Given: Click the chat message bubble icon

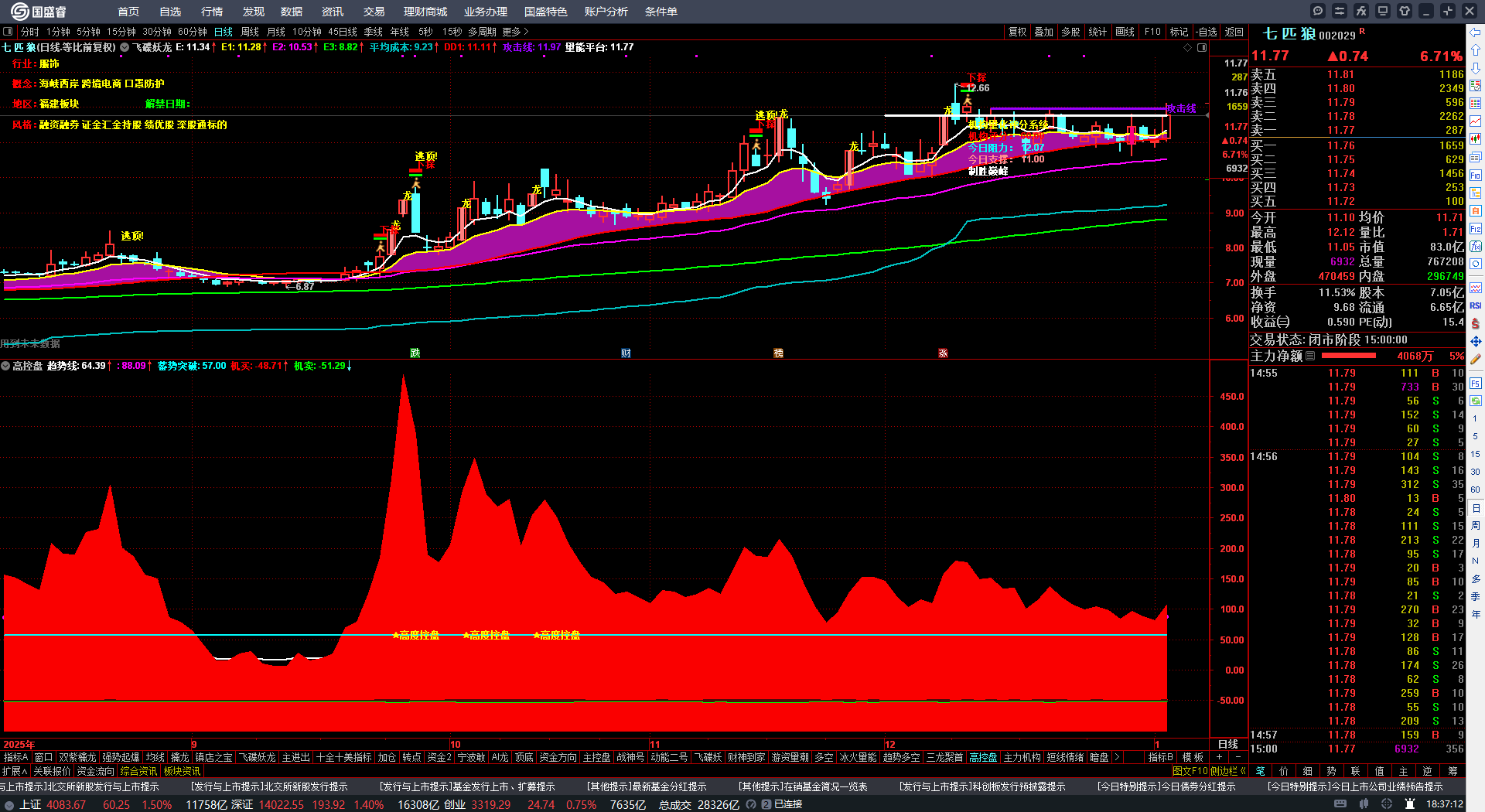Looking at the screenshot, I should (1318, 11).
